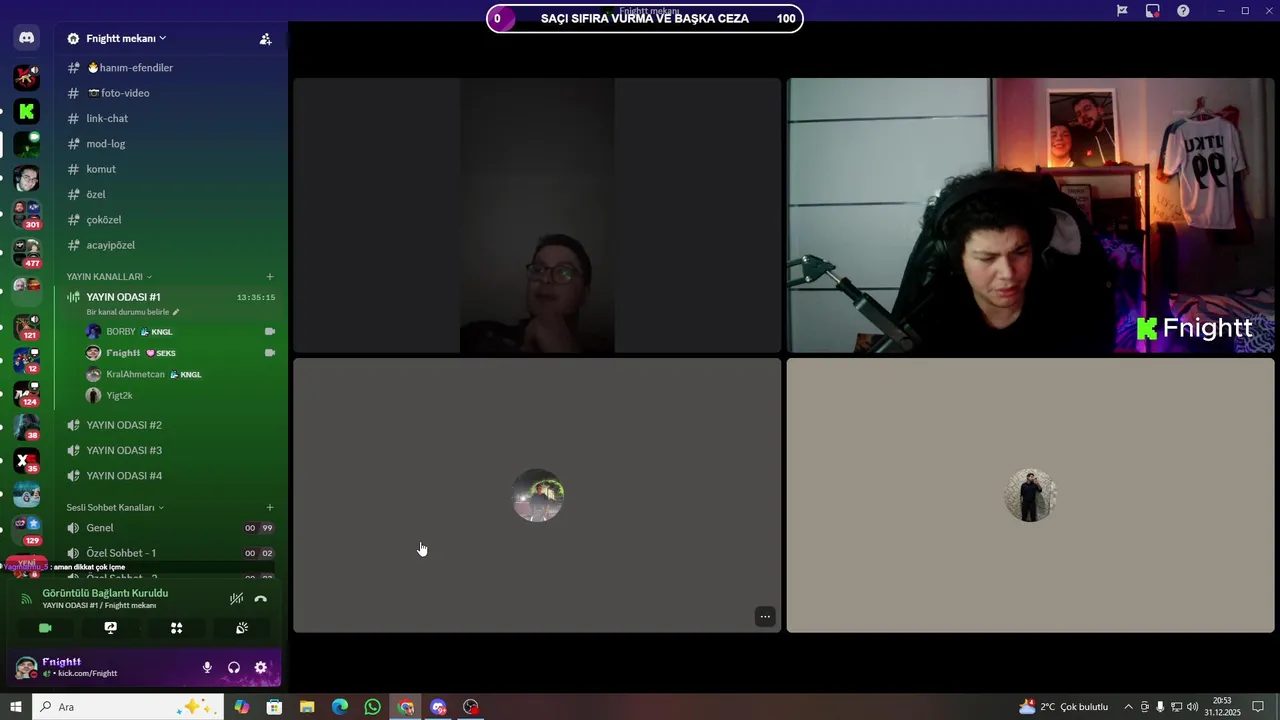
Task: Open the server folder with 129 badge
Action: point(27,530)
